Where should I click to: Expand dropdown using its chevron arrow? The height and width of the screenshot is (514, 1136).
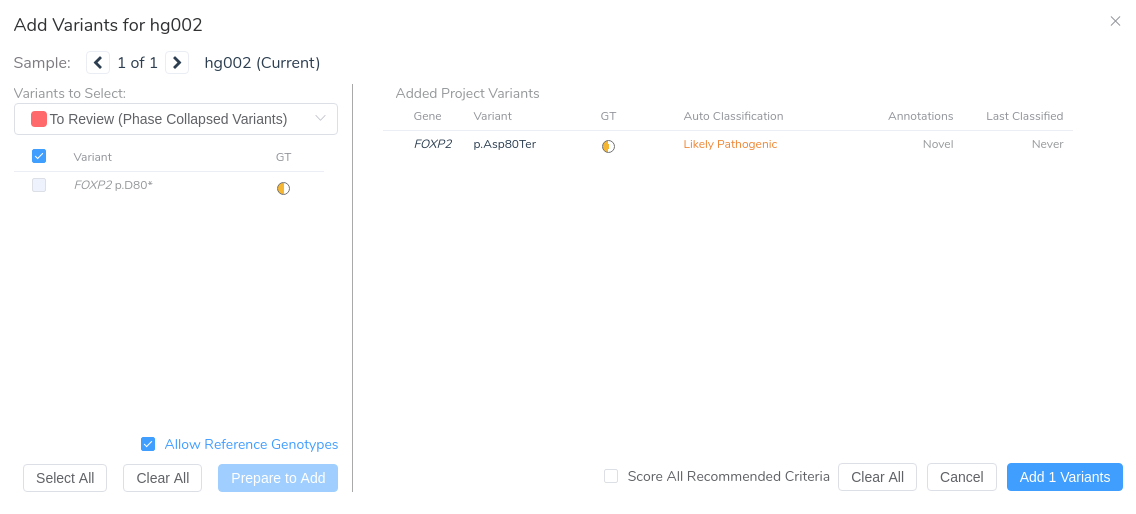click(320, 119)
